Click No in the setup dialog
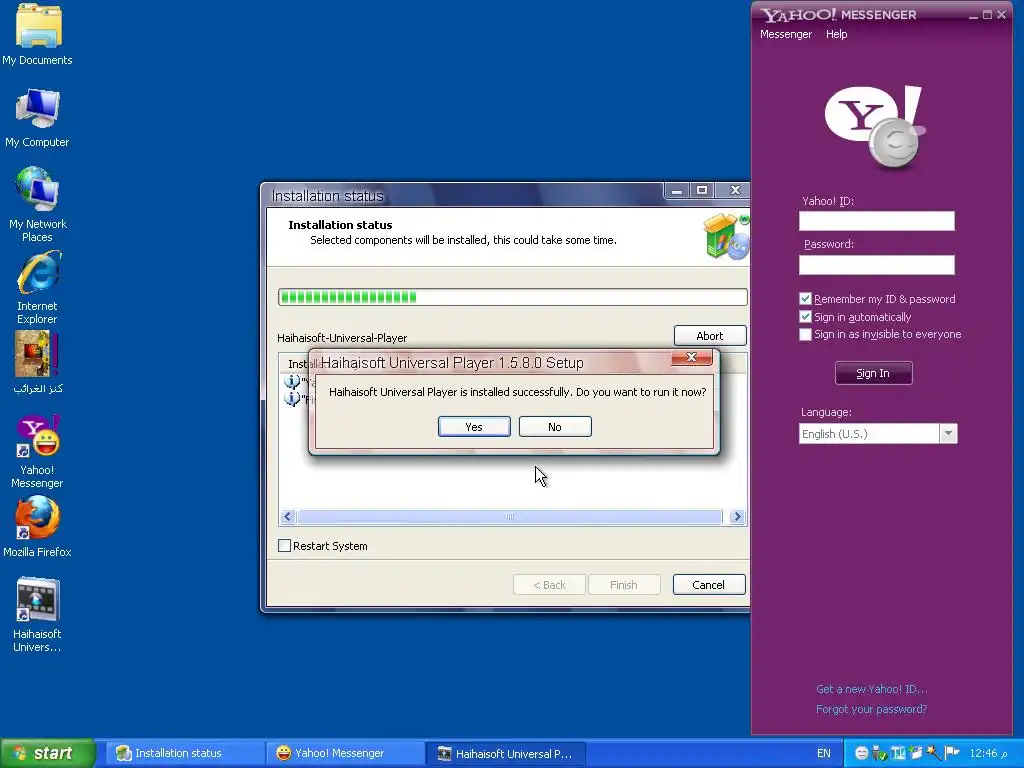This screenshot has height=768, width=1024. (x=555, y=427)
